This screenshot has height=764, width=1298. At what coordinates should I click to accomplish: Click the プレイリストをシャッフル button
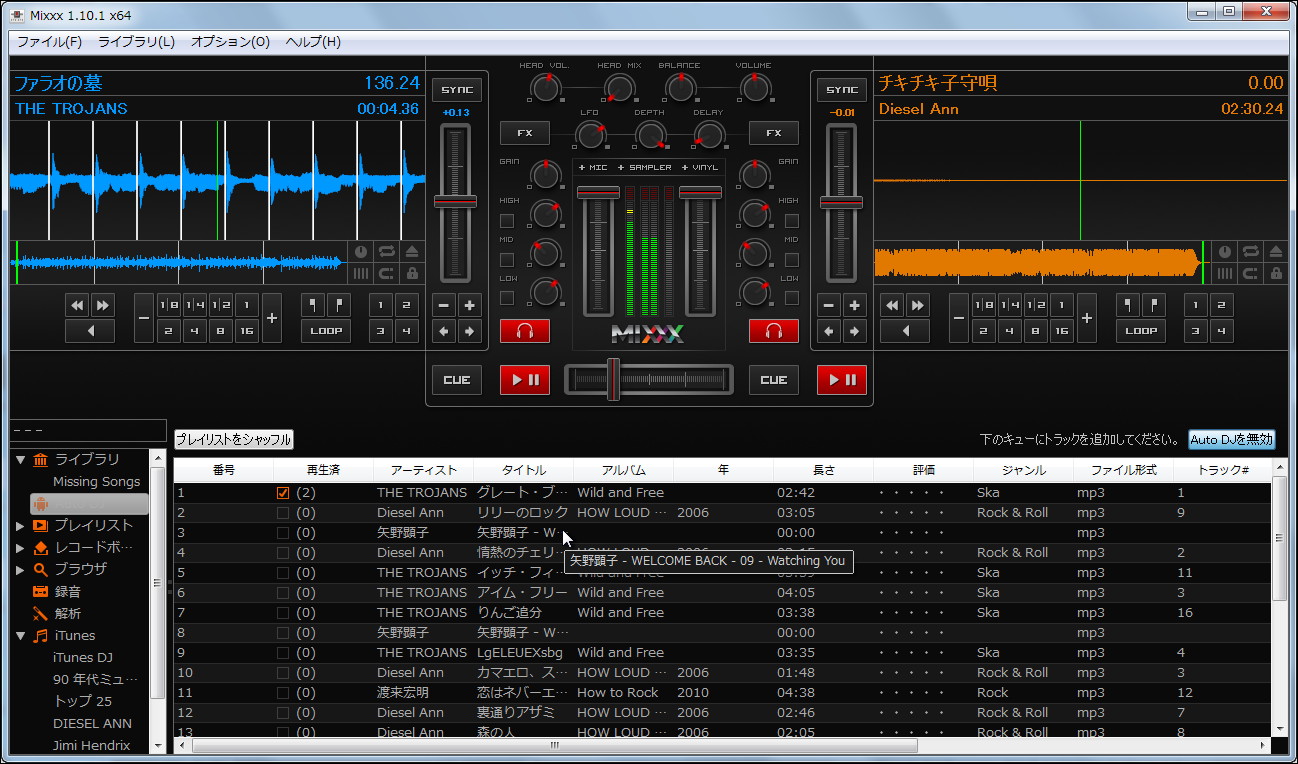click(x=234, y=439)
